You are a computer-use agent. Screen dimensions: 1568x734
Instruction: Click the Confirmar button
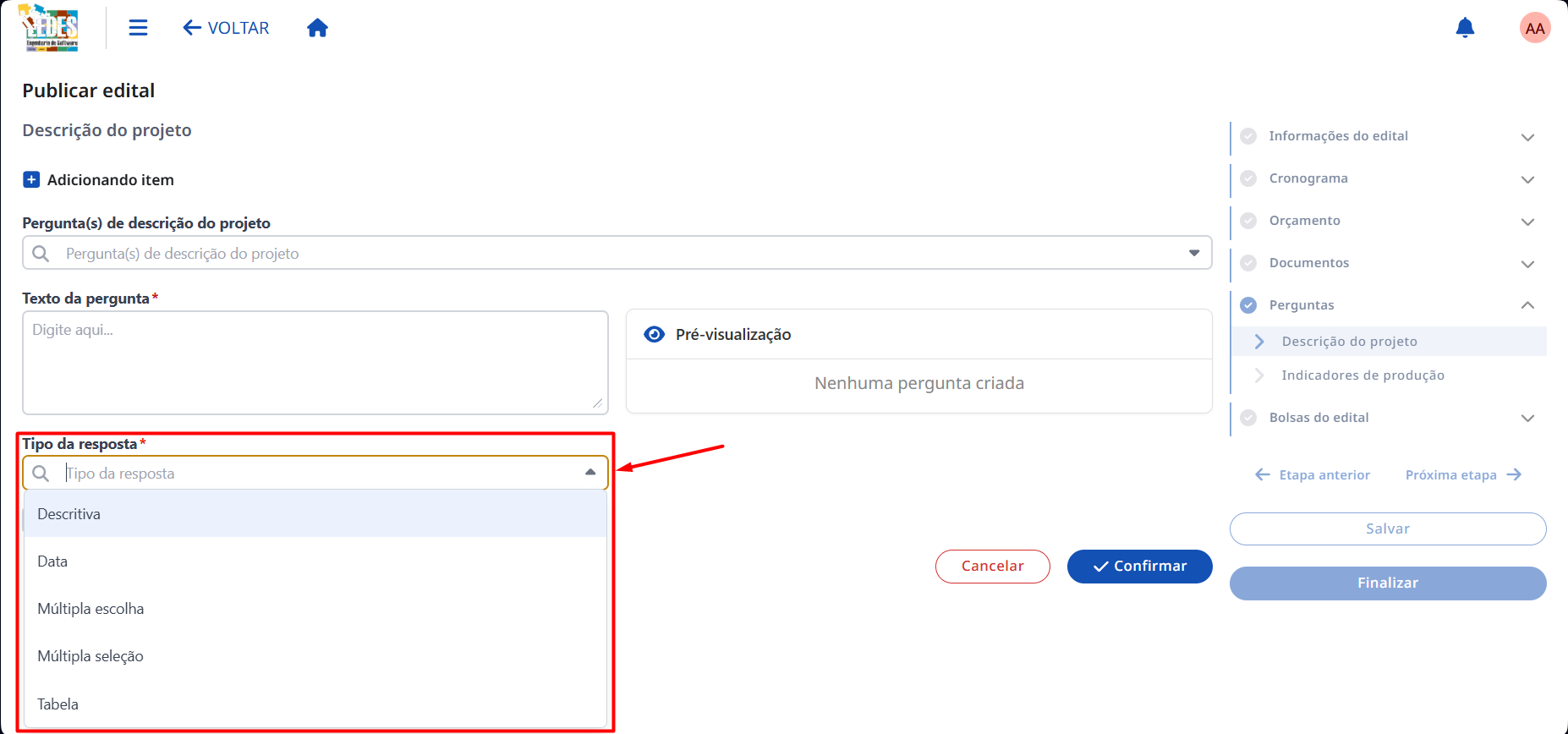click(1140, 566)
